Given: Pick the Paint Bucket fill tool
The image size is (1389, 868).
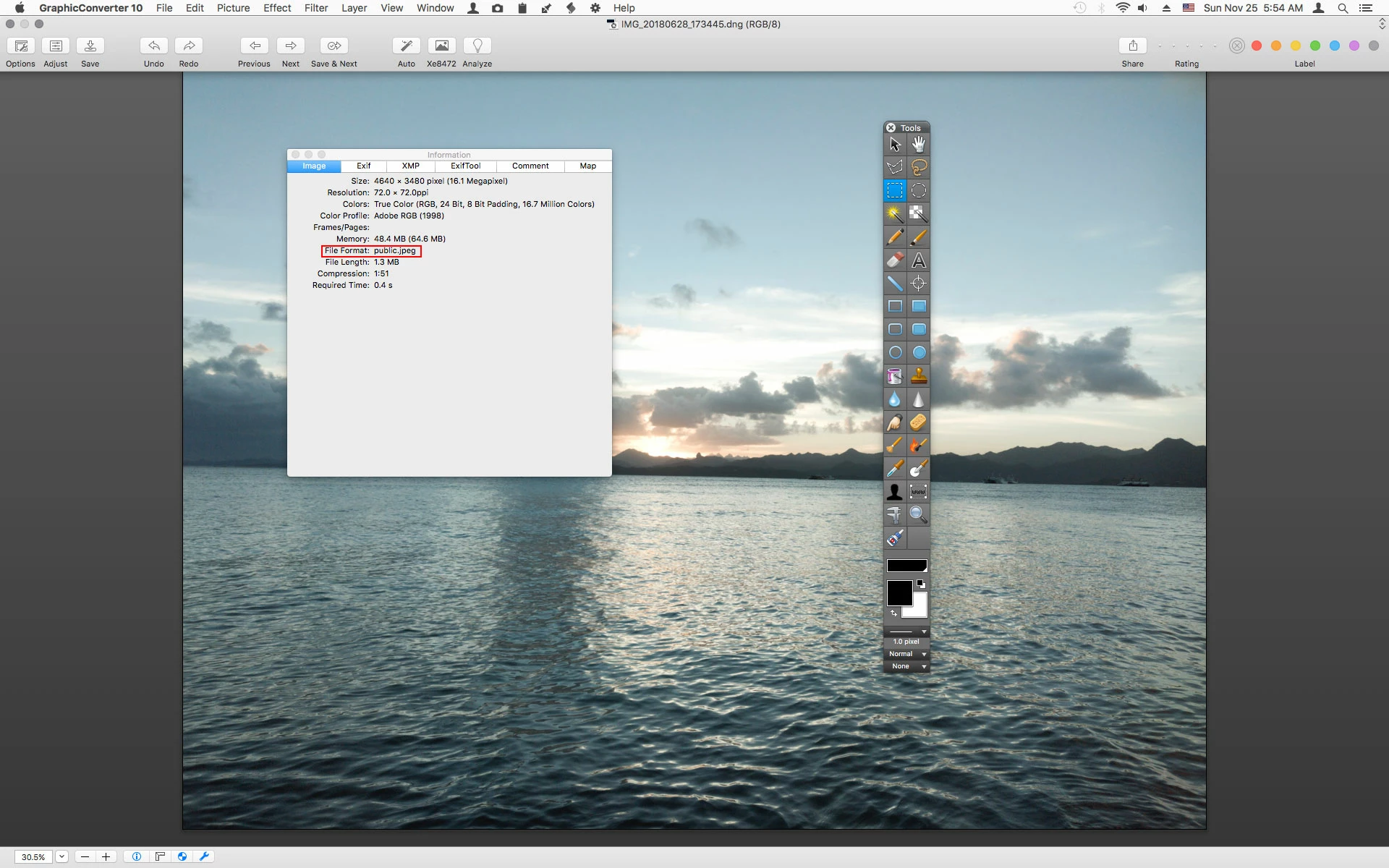Looking at the screenshot, I should pos(895,375).
